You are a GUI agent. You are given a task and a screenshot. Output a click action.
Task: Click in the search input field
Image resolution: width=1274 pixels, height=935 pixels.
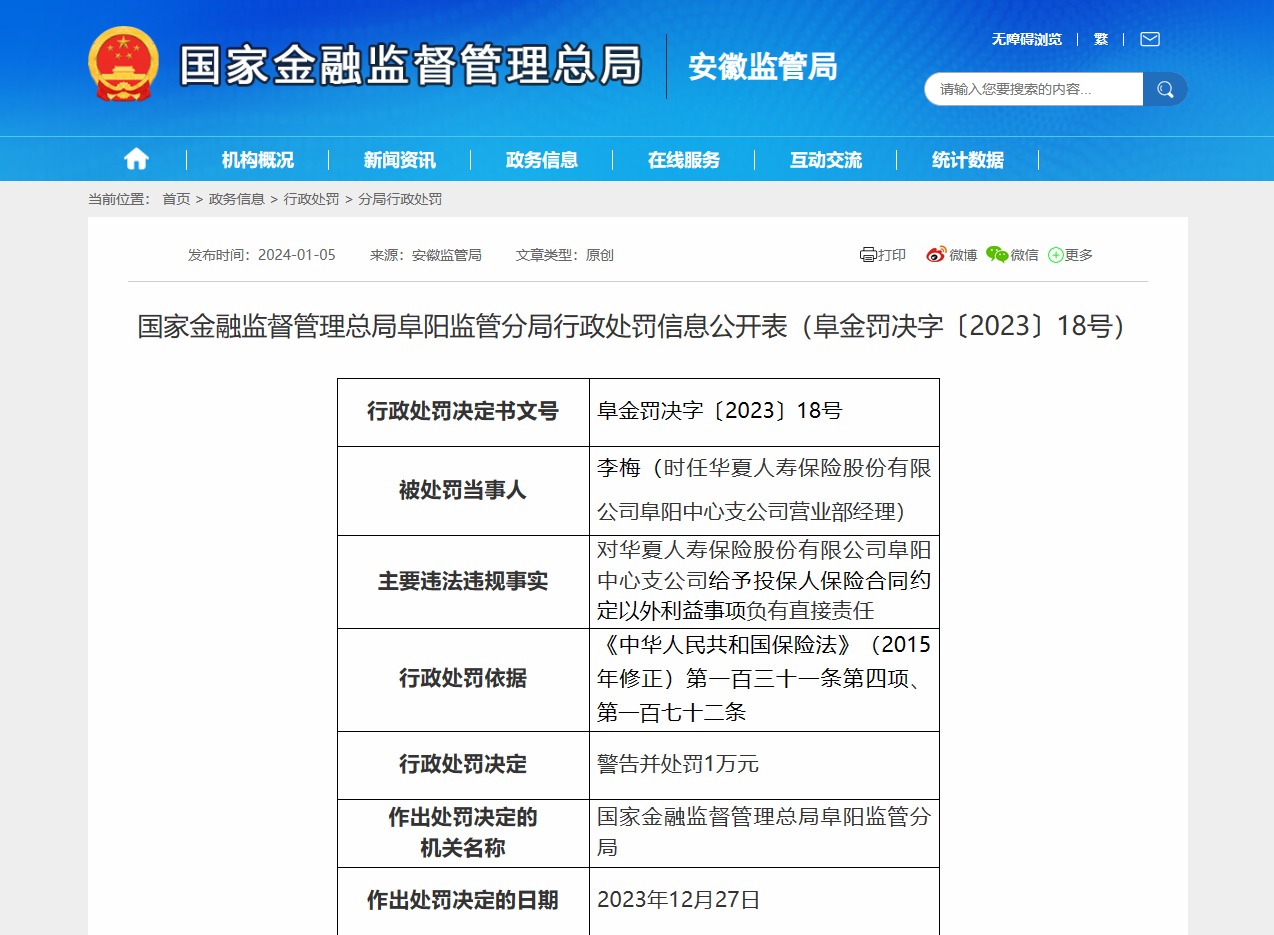pyautogui.click(x=1033, y=89)
